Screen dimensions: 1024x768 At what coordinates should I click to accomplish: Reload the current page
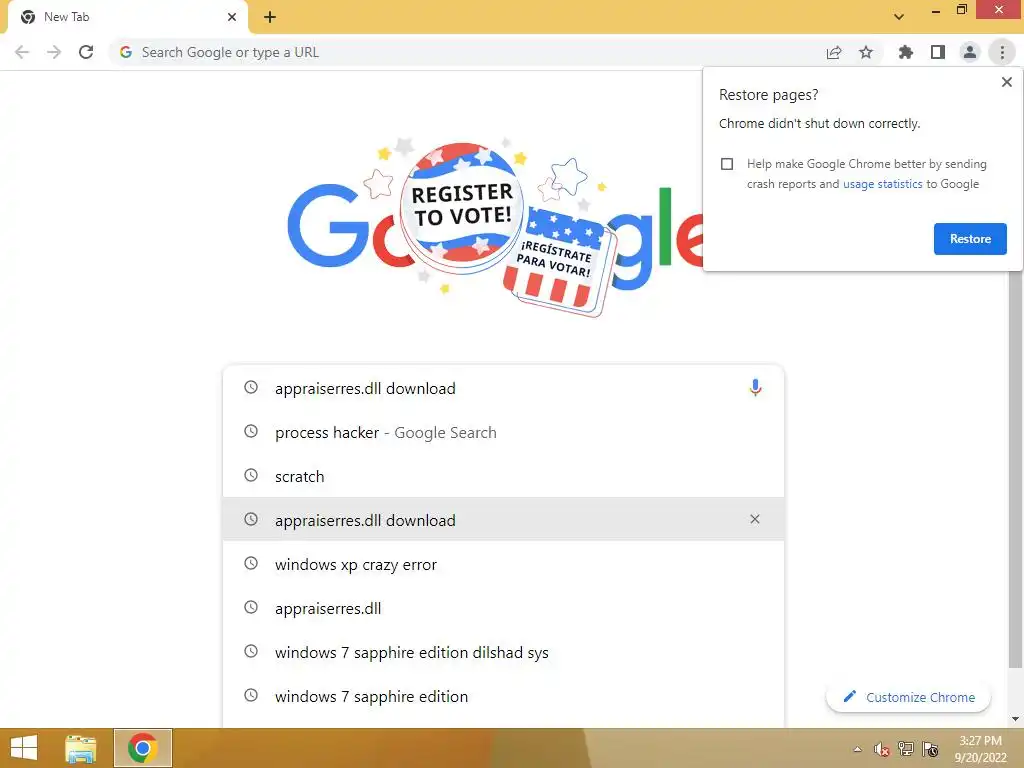pyautogui.click(x=86, y=52)
